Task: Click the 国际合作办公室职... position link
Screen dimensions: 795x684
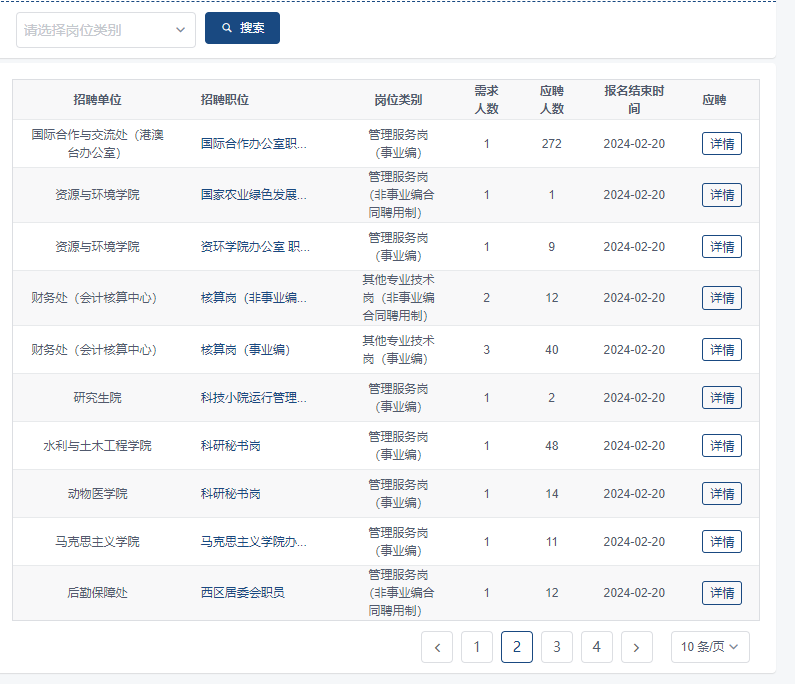Action: click(x=254, y=143)
